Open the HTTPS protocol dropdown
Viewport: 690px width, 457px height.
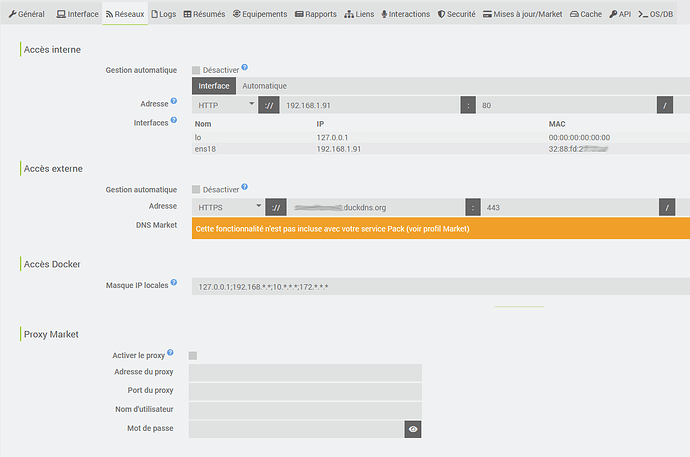[x=227, y=207]
